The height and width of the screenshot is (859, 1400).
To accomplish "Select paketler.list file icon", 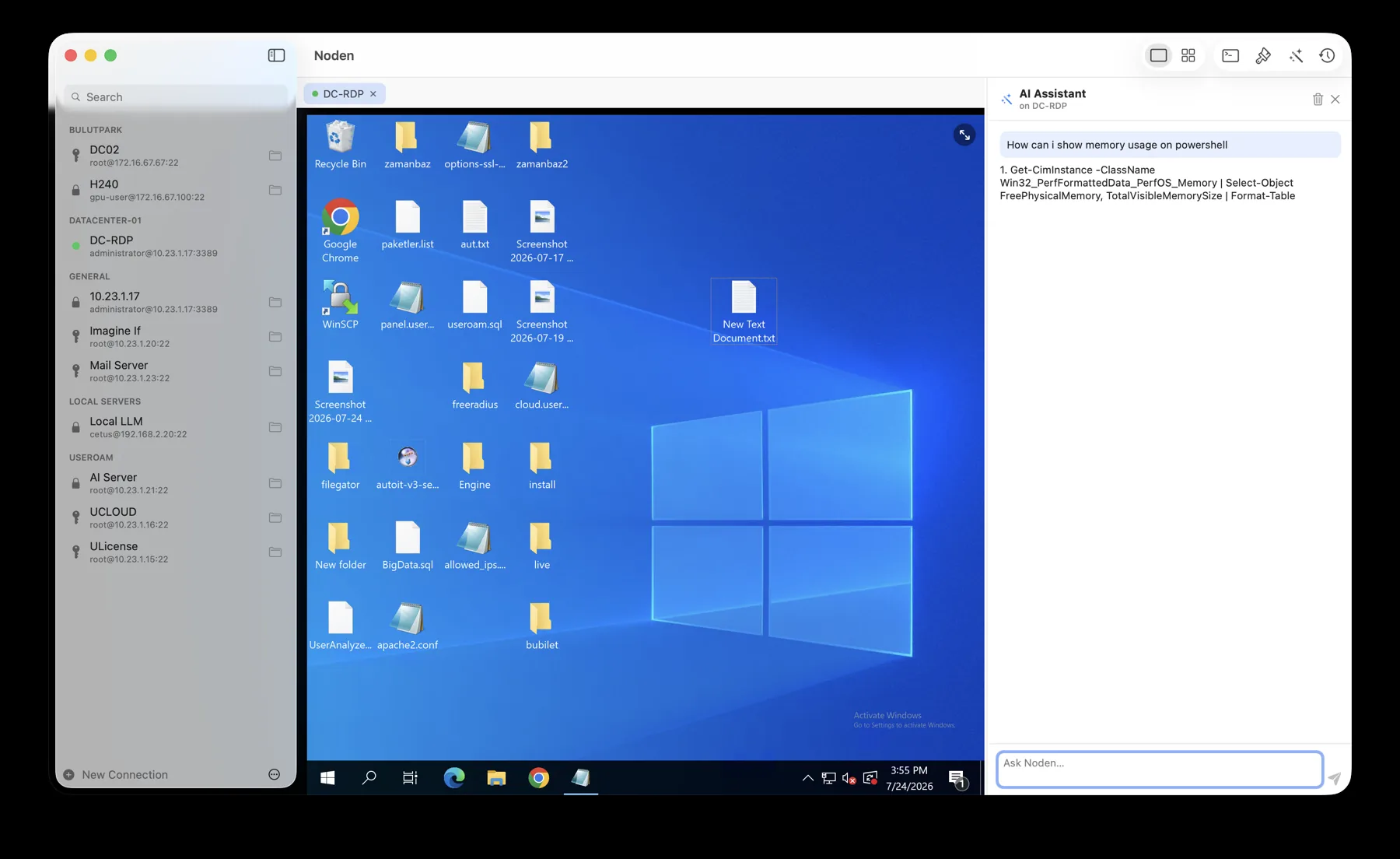I will pyautogui.click(x=408, y=225).
